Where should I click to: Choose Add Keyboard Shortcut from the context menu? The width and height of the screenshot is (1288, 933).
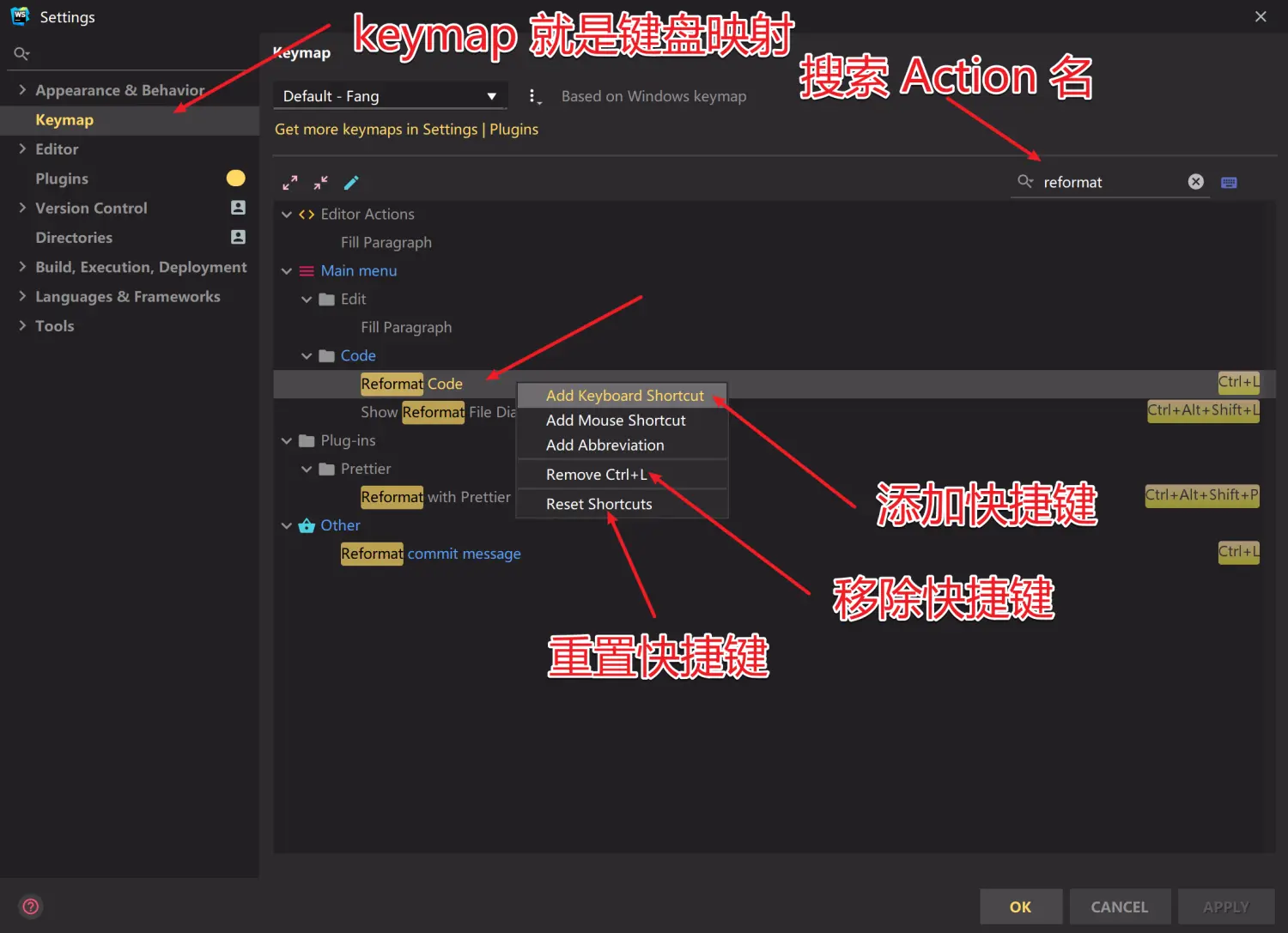pos(624,395)
